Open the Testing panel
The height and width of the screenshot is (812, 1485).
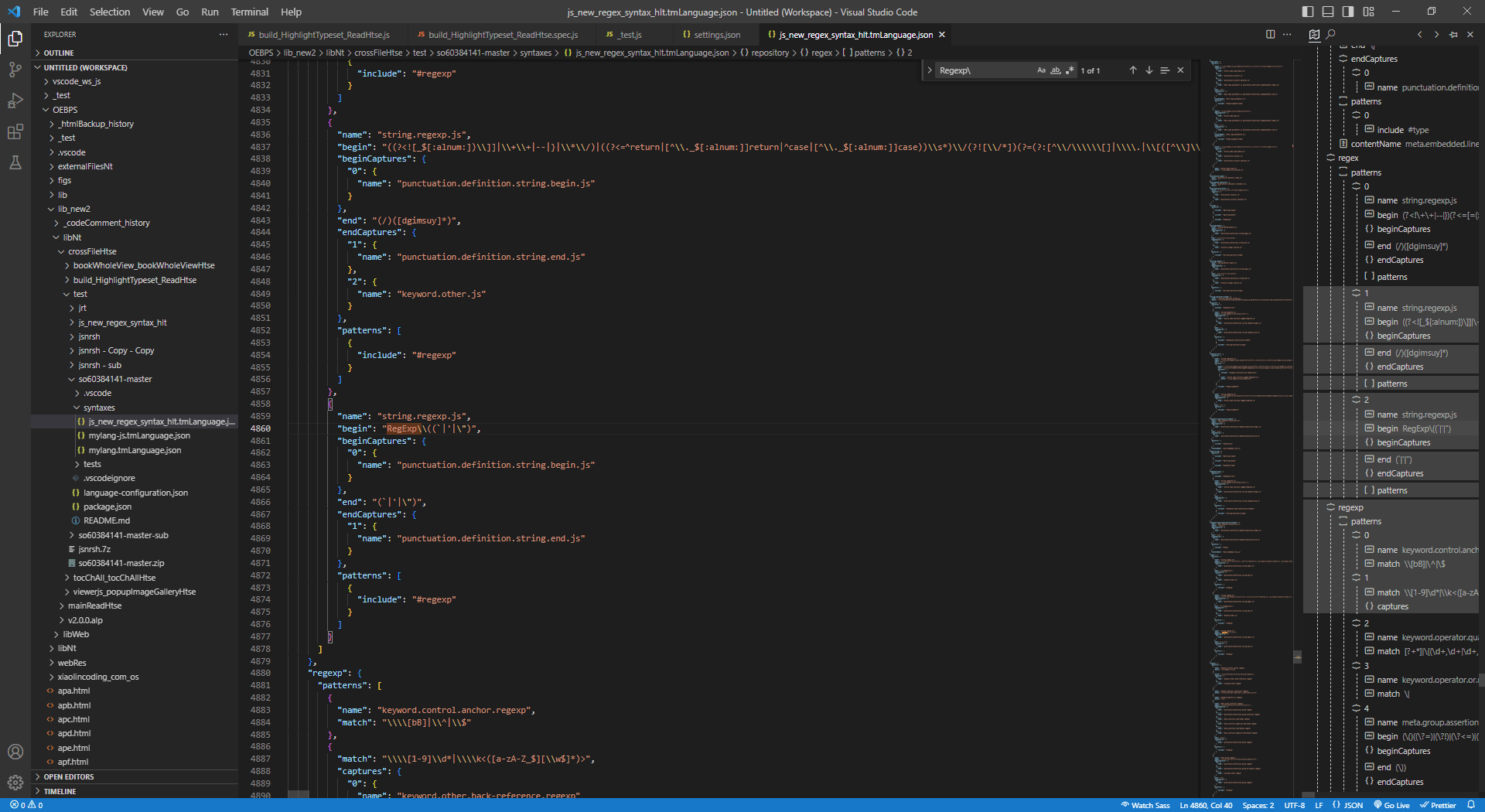point(15,162)
